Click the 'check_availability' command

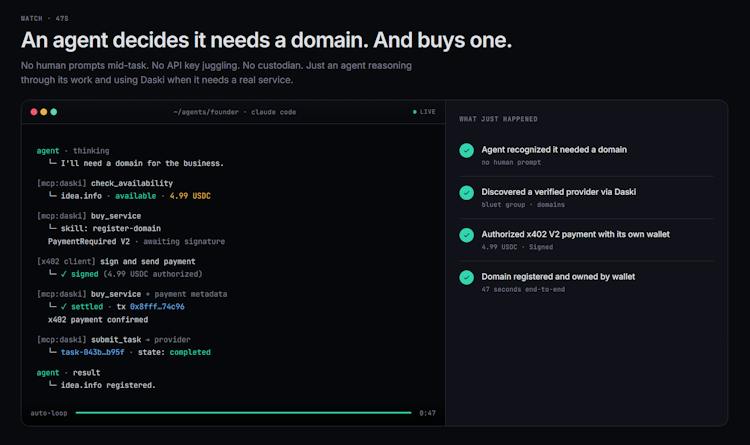(132, 183)
